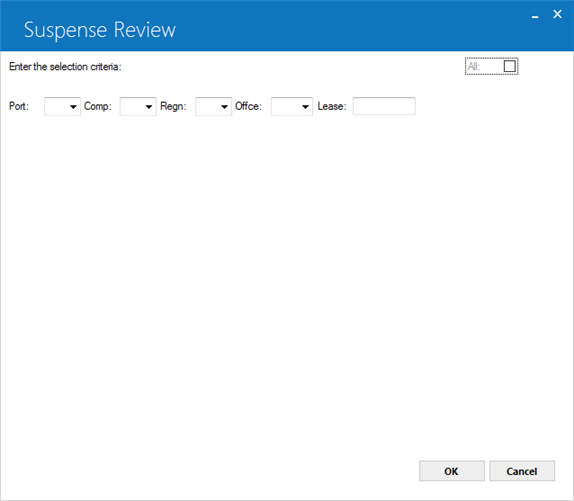Click the Office: label
This screenshot has height=501, width=574.
click(249, 106)
